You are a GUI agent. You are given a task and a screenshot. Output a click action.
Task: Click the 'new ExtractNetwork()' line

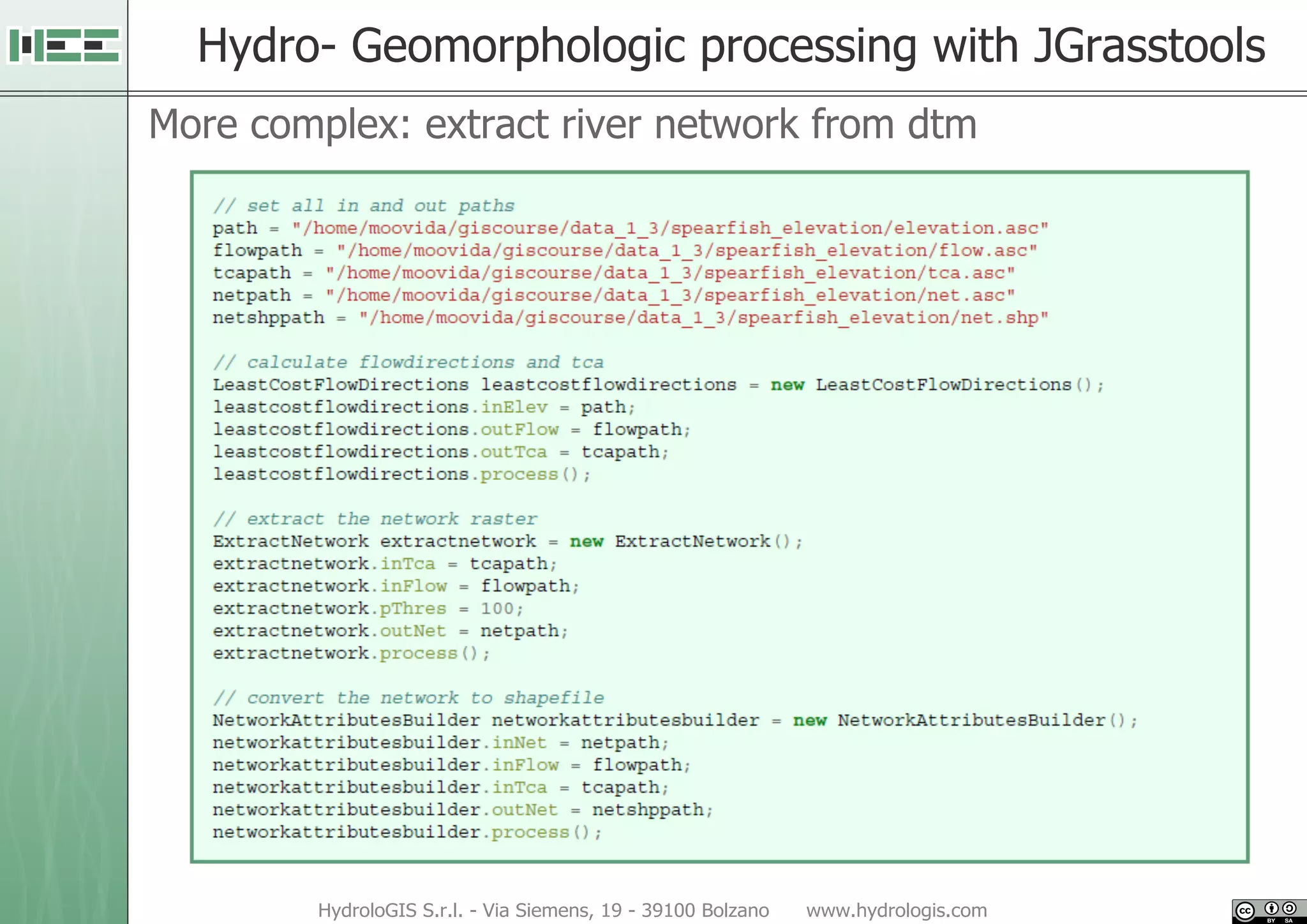coord(508,541)
